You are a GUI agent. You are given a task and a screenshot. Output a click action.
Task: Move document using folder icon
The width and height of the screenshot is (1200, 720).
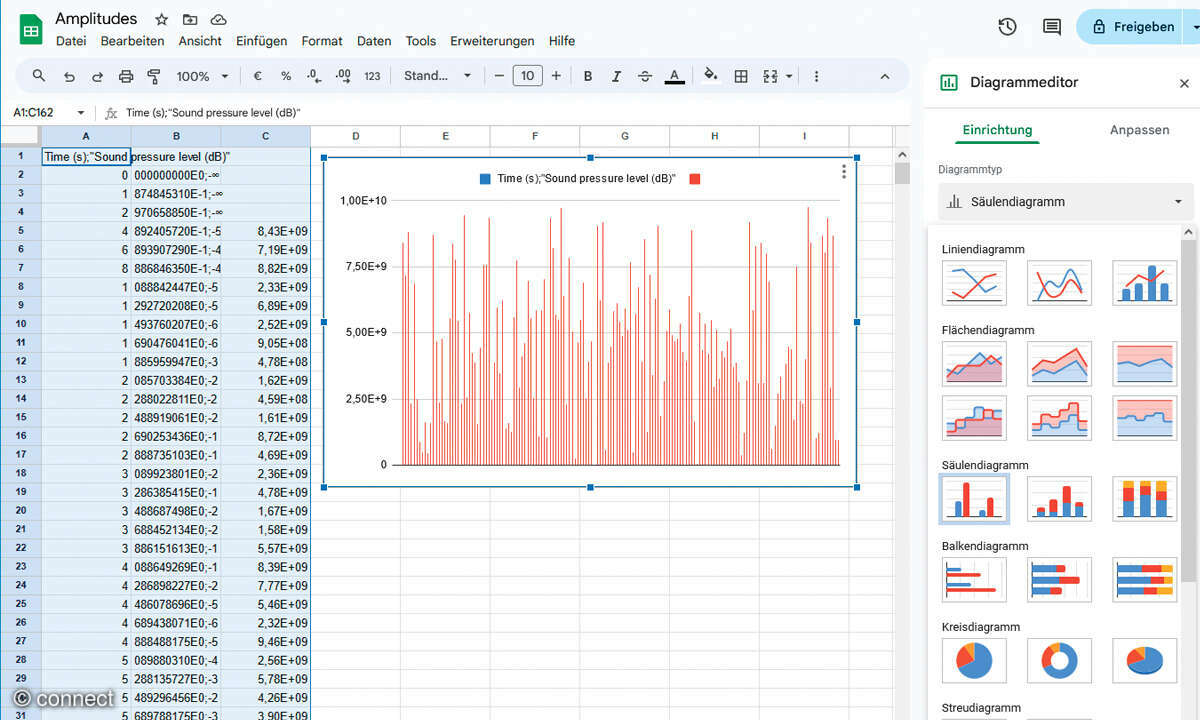coord(190,19)
